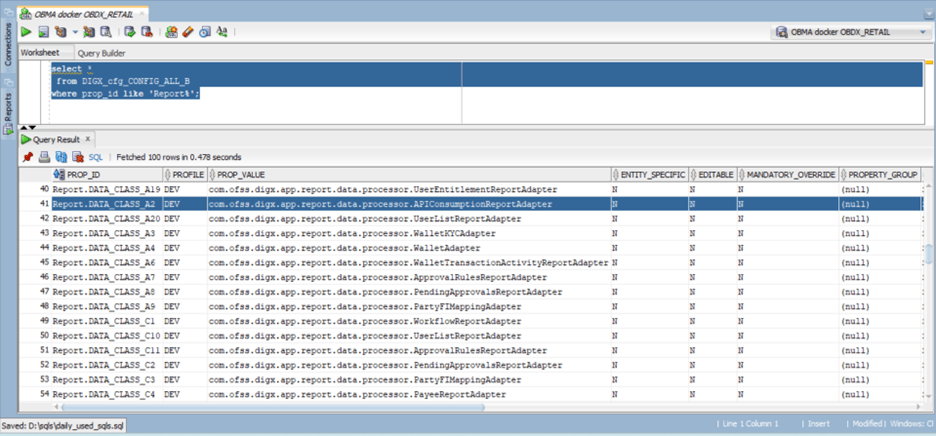Viewport: 936px width, 436px height.
Task: Select the APIConsumptionReportAdapter value cell
Action: (x=410, y=204)
